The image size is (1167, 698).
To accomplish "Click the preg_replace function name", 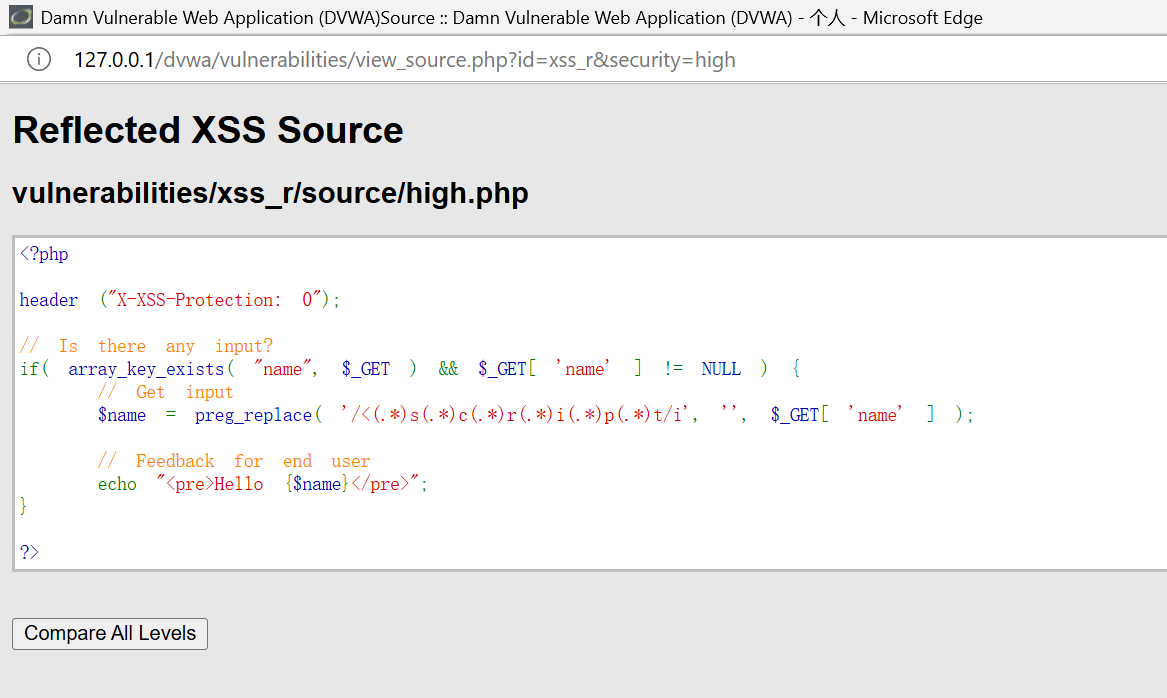I will [253, 415].
